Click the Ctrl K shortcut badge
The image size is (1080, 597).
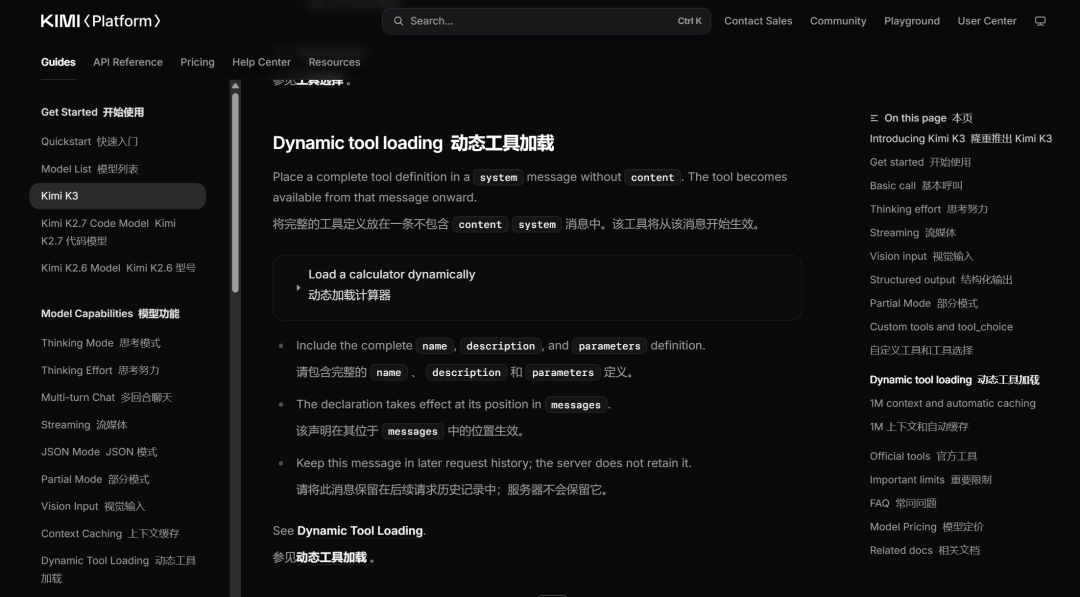[x=689, y=21]
